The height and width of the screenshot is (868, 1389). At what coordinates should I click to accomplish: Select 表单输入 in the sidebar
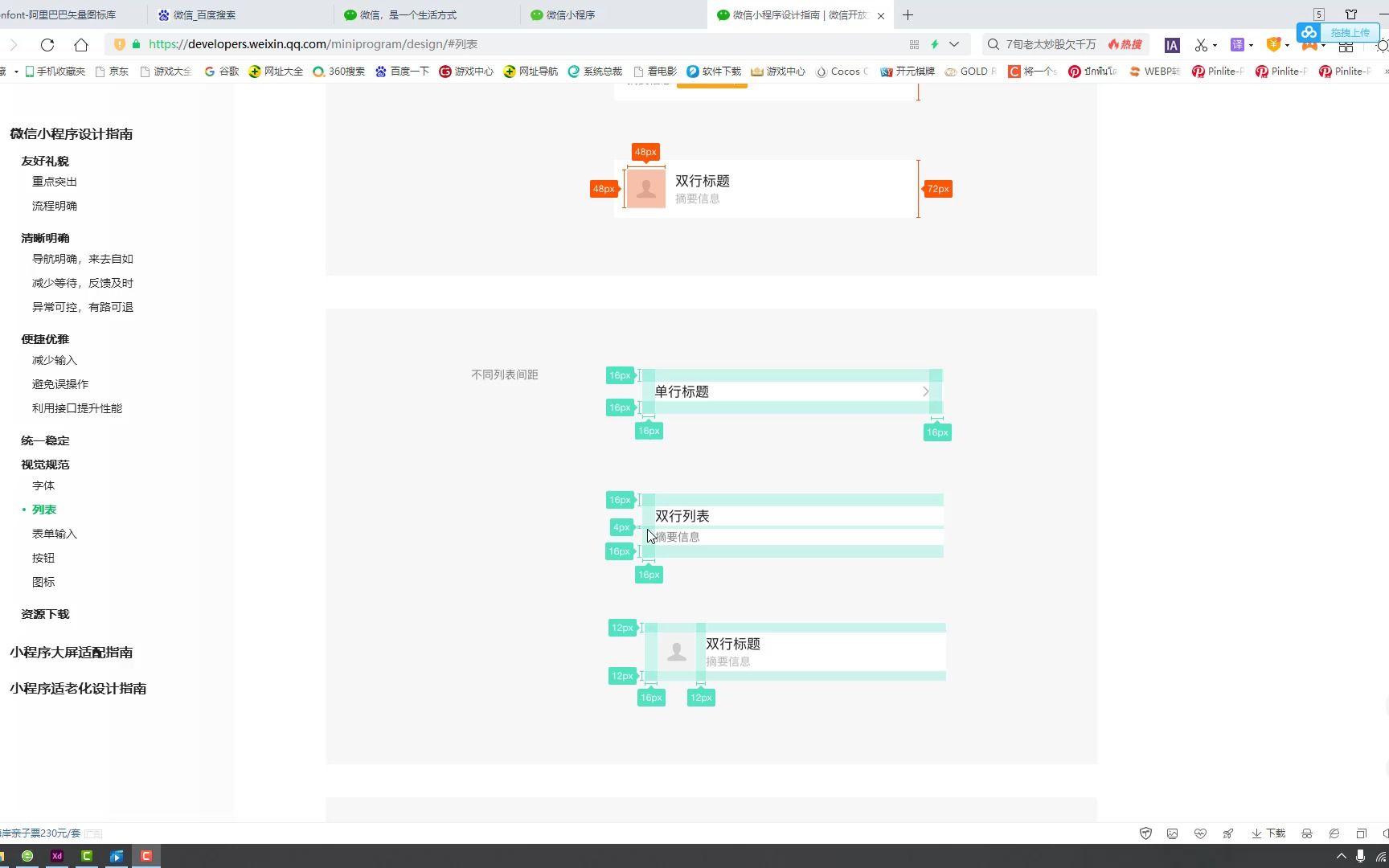tap(55, 534)
